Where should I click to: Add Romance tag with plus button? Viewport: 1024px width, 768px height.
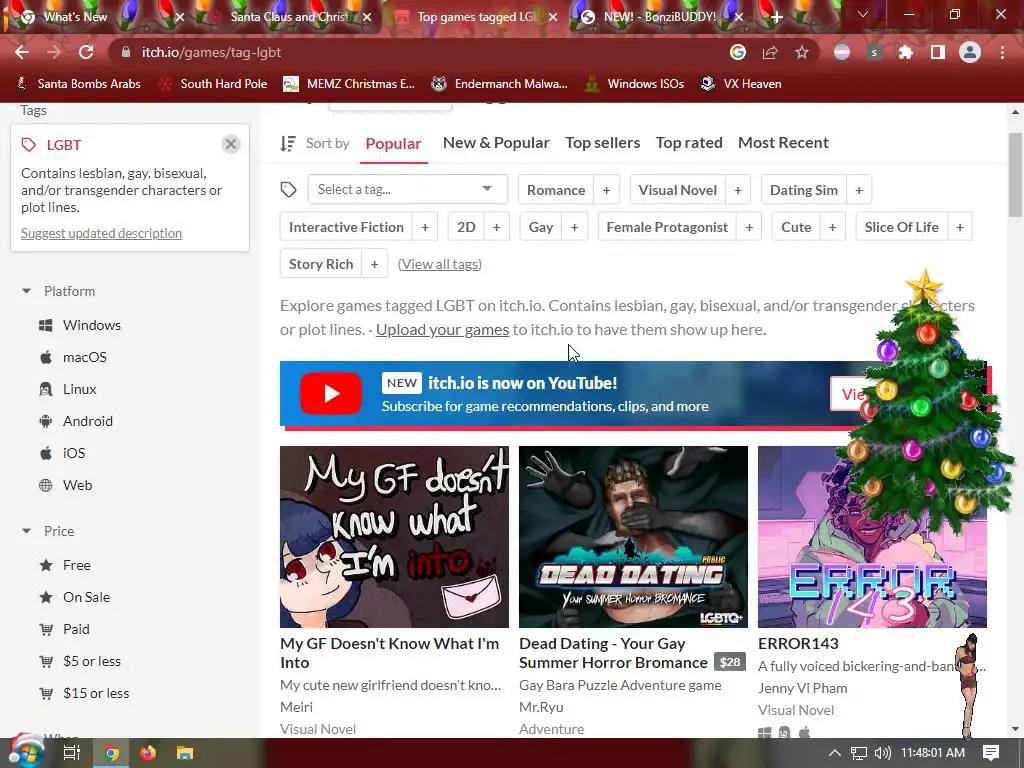coord(606,190)
